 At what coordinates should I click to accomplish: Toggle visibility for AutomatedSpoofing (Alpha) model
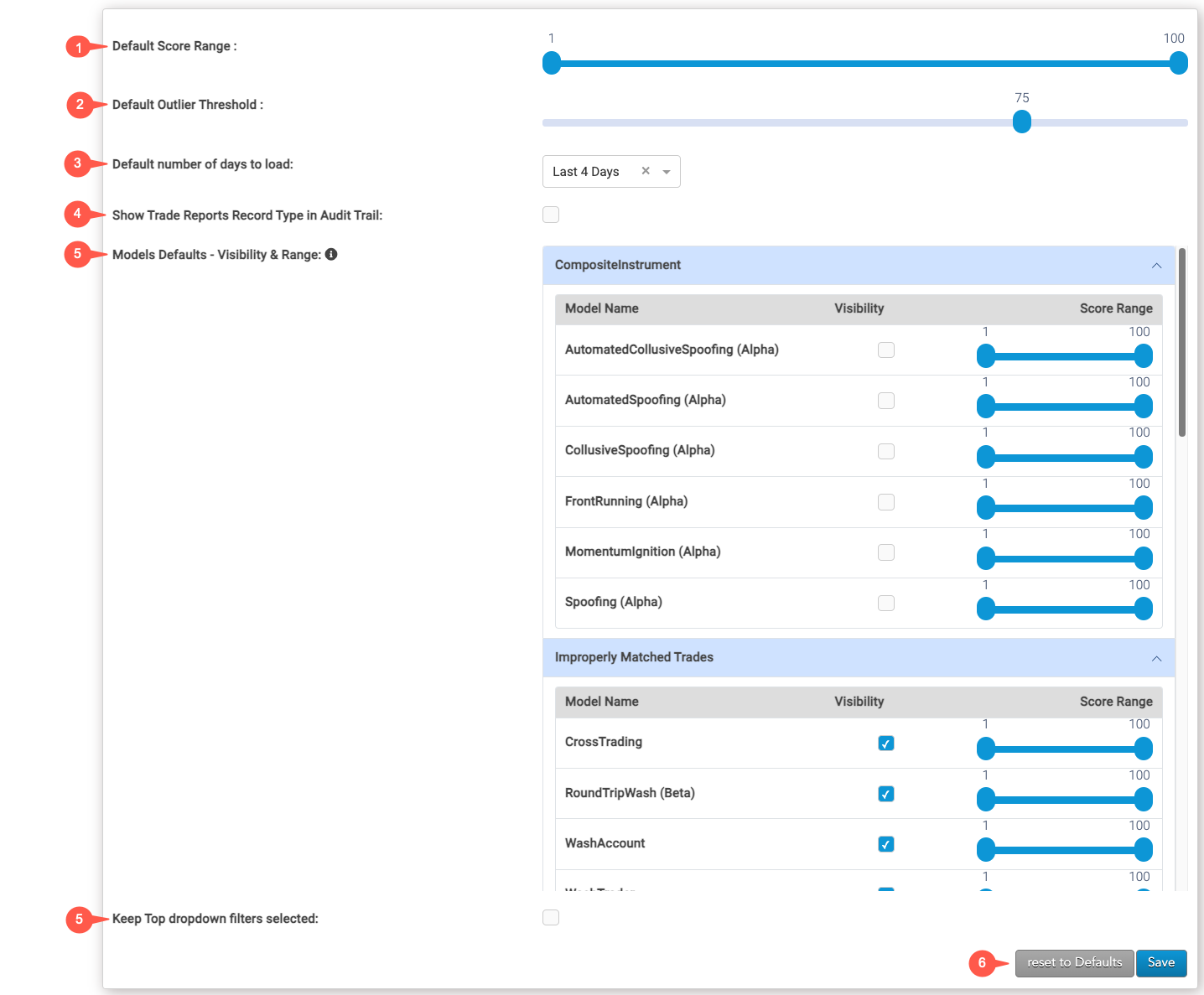(885, 401)
